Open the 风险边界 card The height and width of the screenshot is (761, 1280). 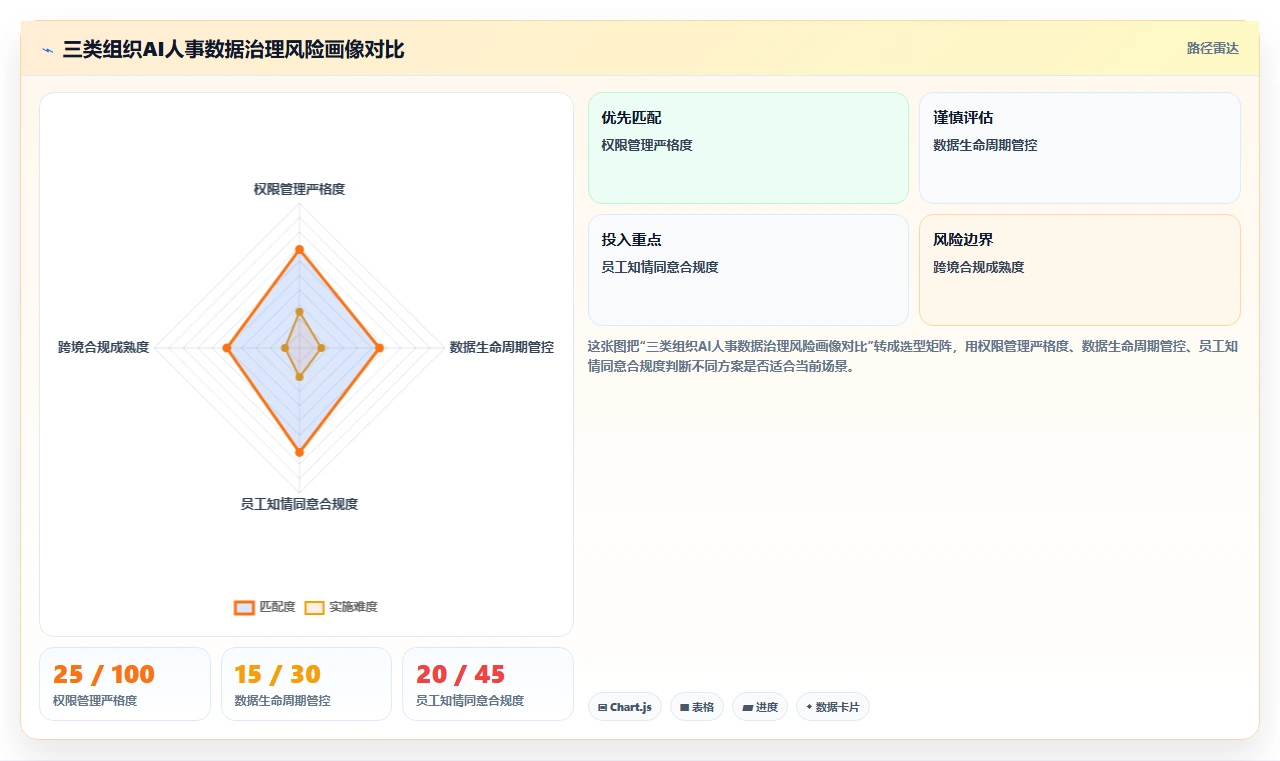tap(1080, 270)
